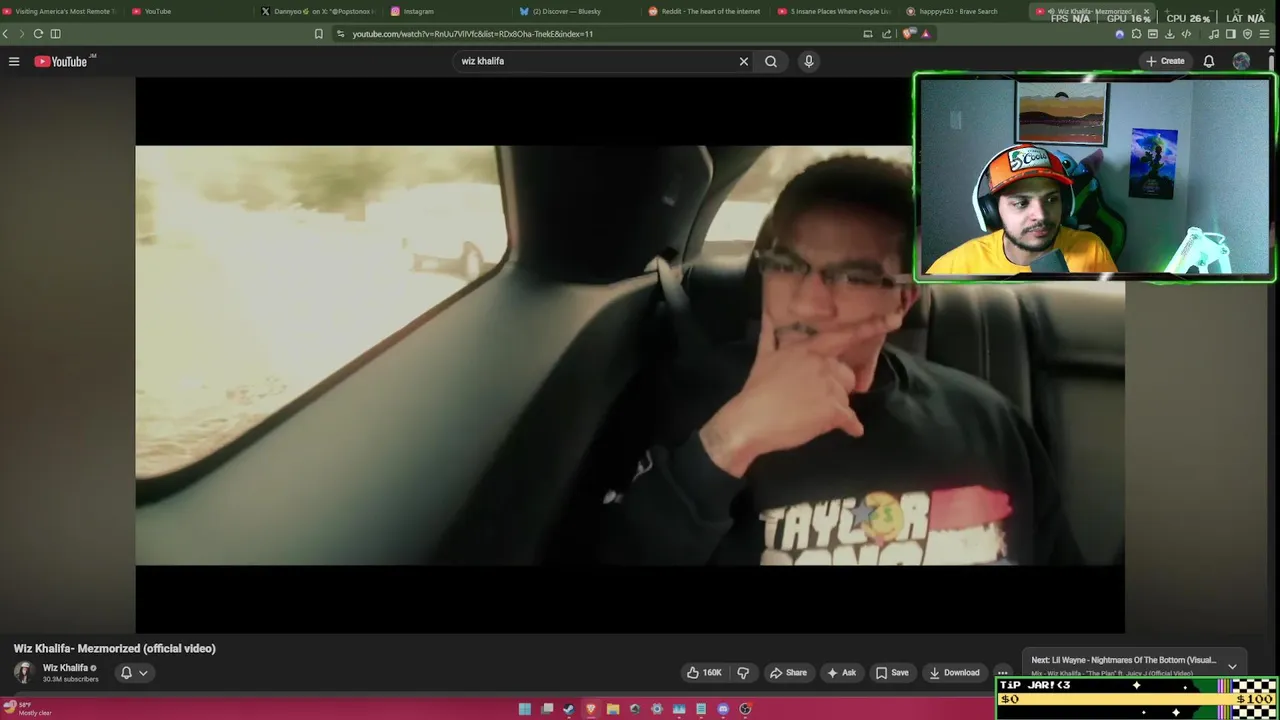This screenshot has width=1280, height=720.
Task: Open the YouTube account avatar menu
Action: [1241, 61]
